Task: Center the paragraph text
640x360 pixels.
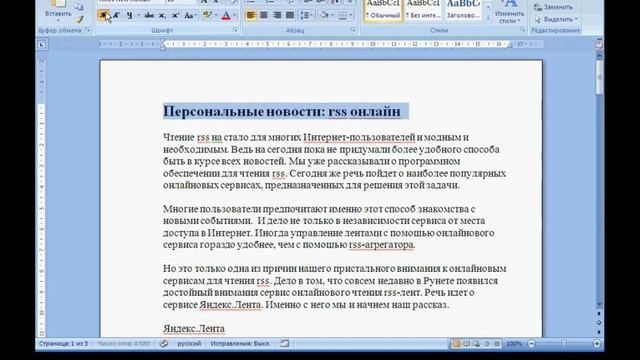Action: pos(264,15)
